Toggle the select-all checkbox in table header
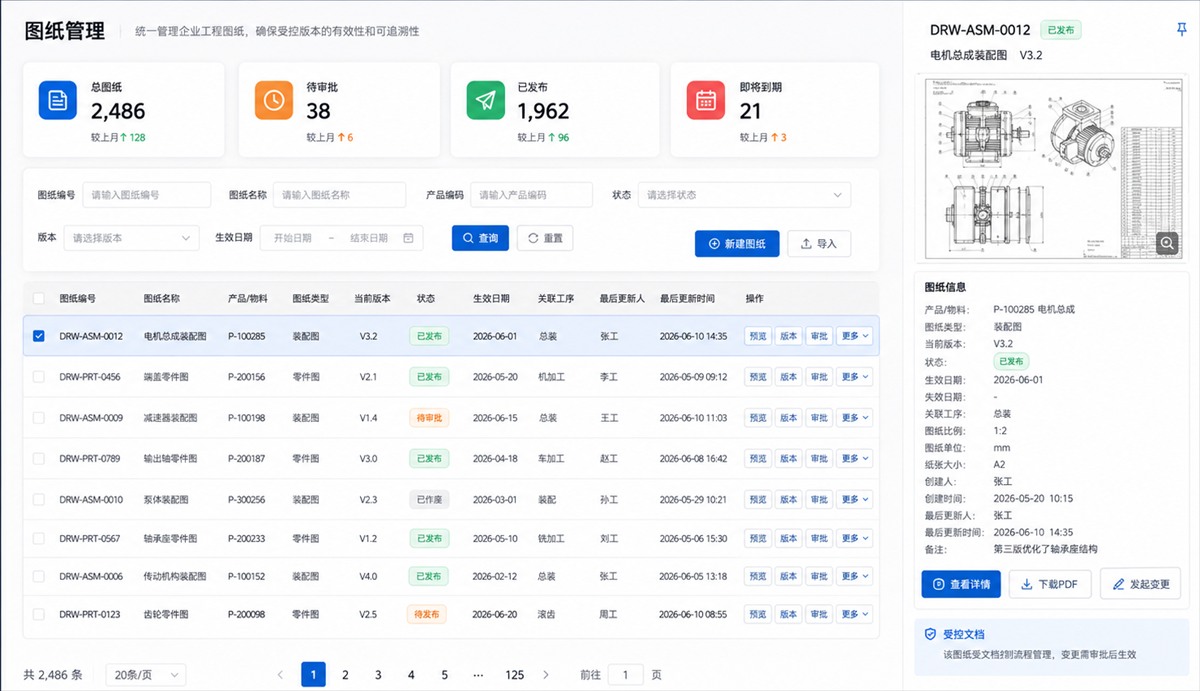The image size is (1200, 691). 39,298
